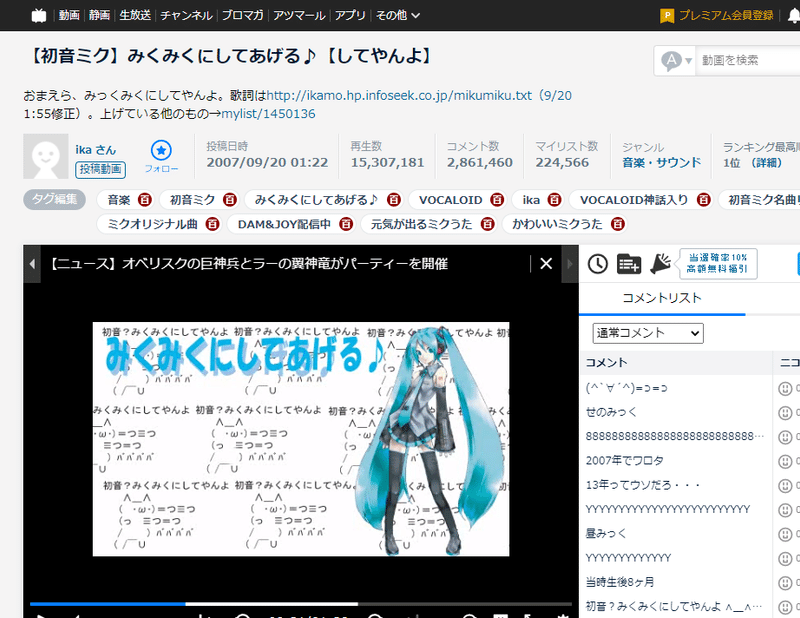Click nicoru smiley for 昼みっく comment
Screen dimensions: 800x618
point(785,534)
